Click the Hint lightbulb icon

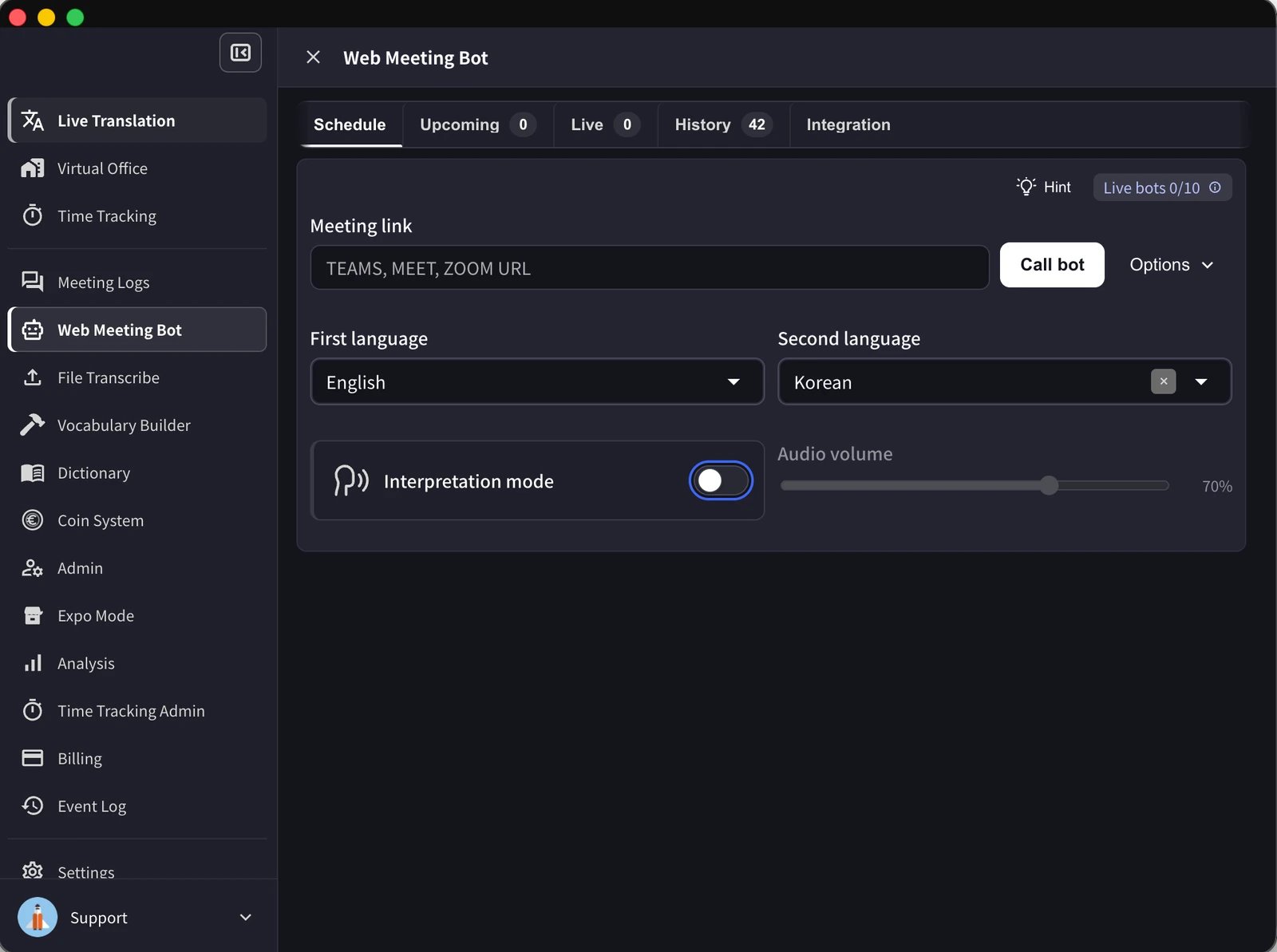point(1026,186)
